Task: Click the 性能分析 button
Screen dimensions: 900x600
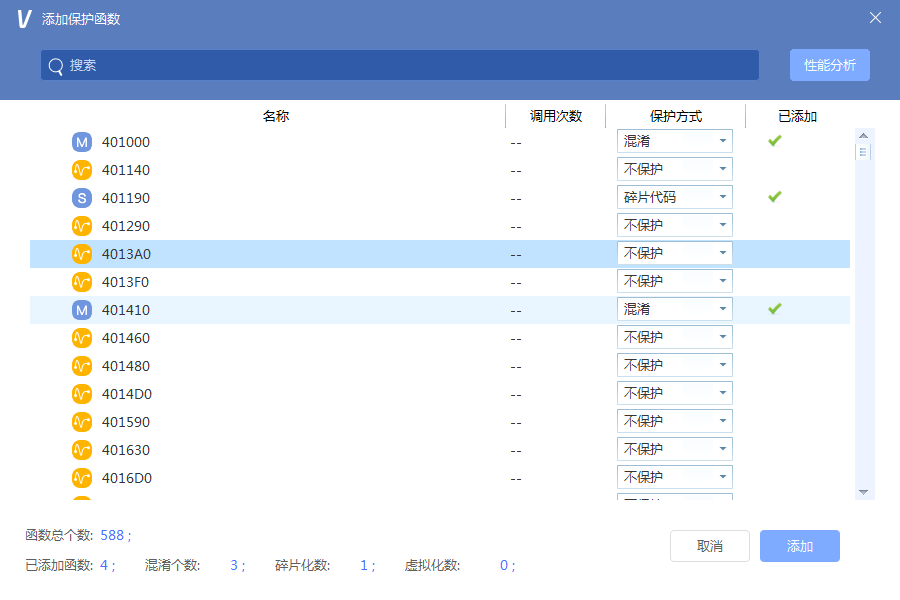Action: [x=829, y=65]
